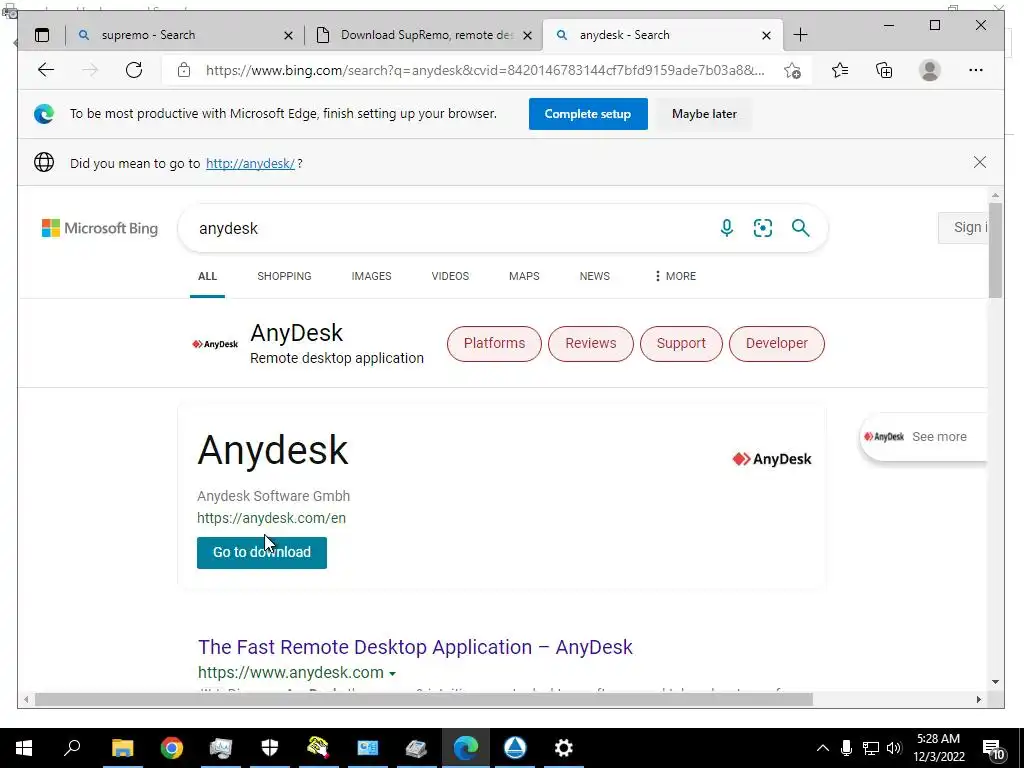Open network status in tray
This screenshot has width=1024, height=768.
tap(871, 748)
